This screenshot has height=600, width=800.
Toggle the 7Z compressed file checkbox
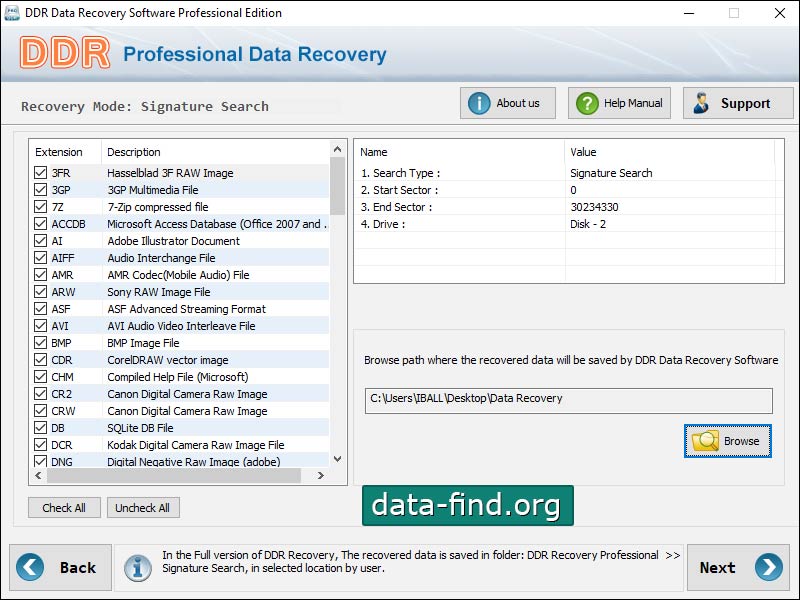tap(41, 207)
